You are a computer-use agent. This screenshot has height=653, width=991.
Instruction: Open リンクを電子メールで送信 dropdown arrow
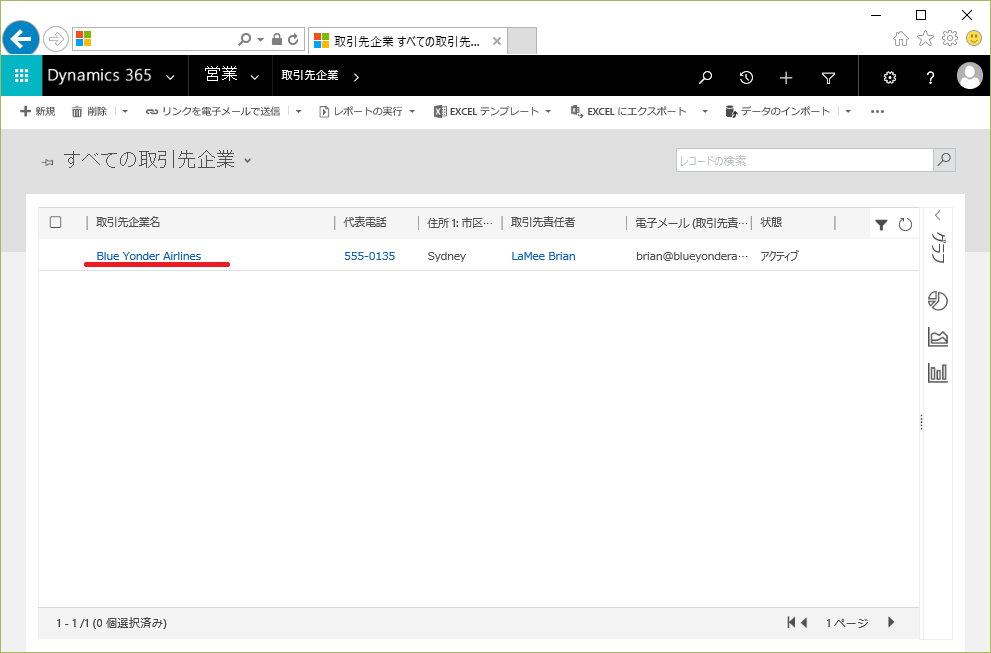coord(298,111)
